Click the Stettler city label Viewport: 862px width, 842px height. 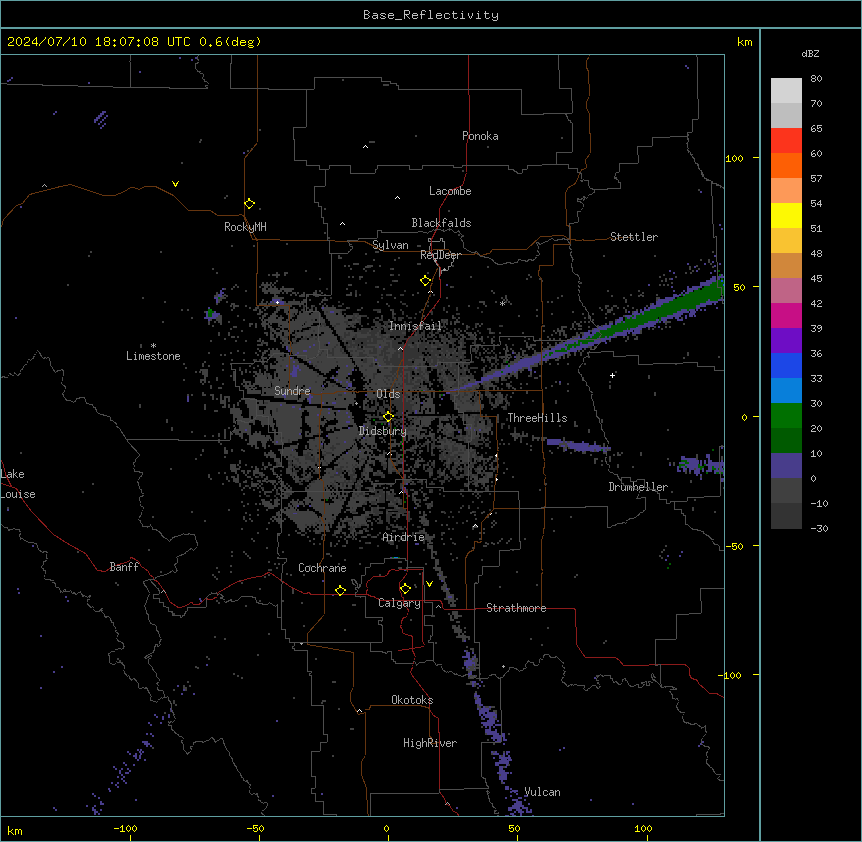(x=634, y=237)
